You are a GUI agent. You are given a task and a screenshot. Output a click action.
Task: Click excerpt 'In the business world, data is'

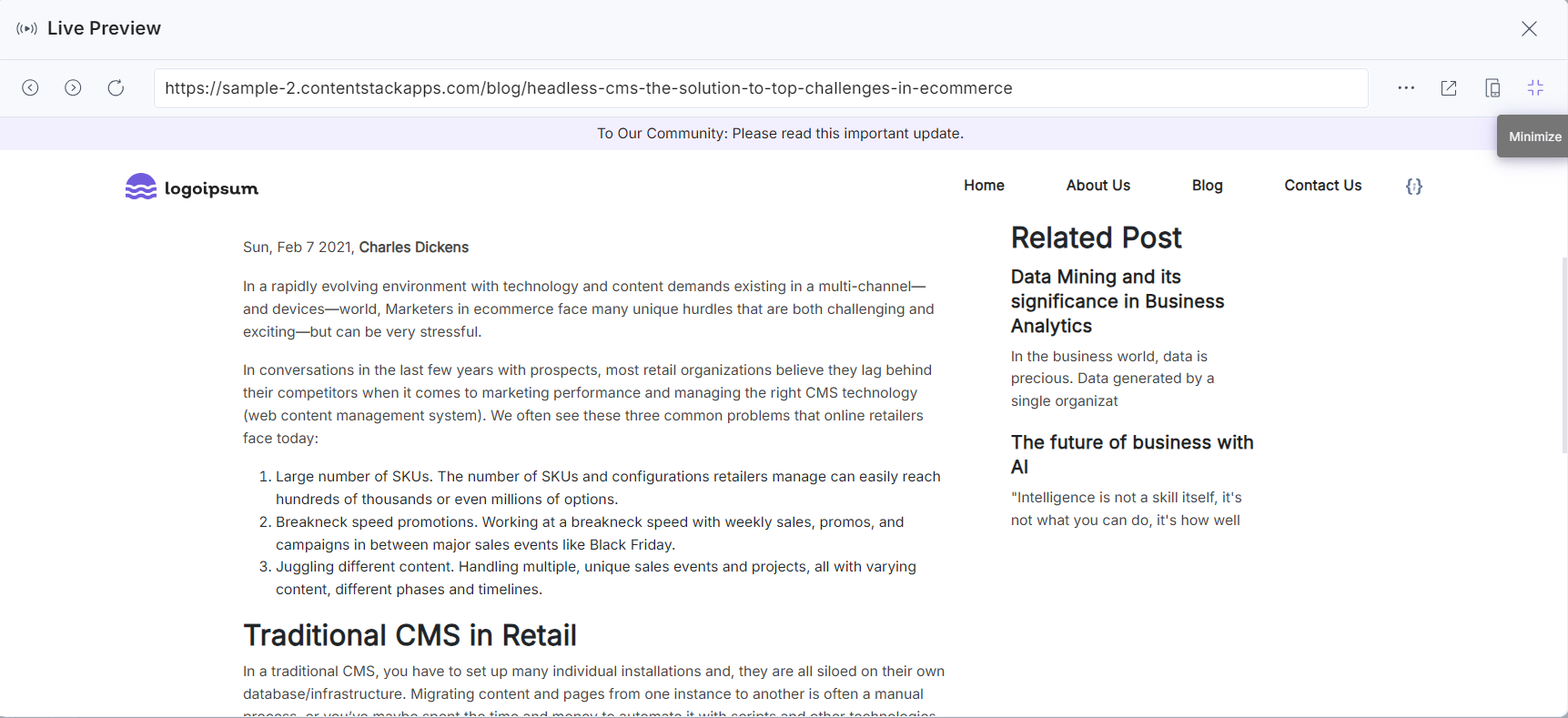[1112, 379]
